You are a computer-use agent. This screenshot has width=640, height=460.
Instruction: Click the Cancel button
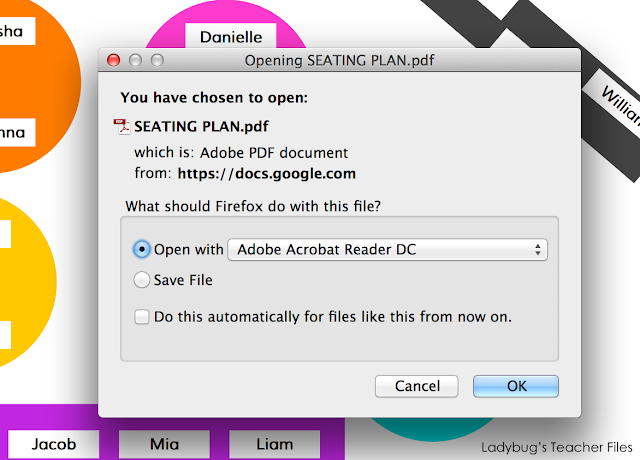tap(417, 386)
